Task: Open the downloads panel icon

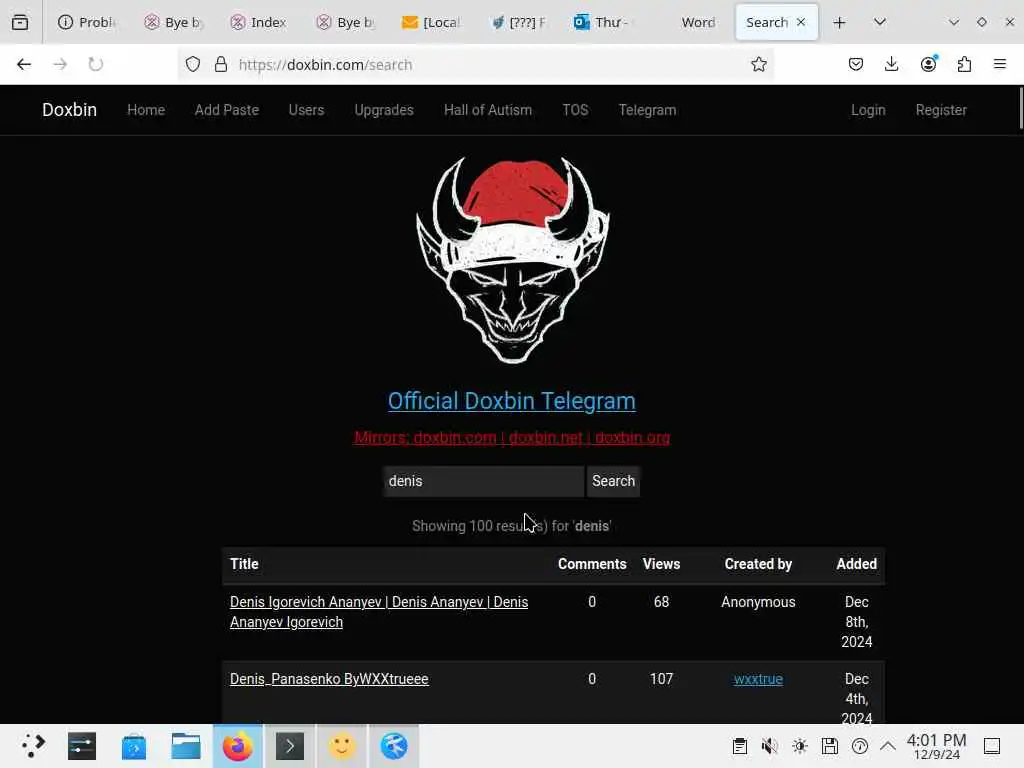Action: tap(891, 64)
